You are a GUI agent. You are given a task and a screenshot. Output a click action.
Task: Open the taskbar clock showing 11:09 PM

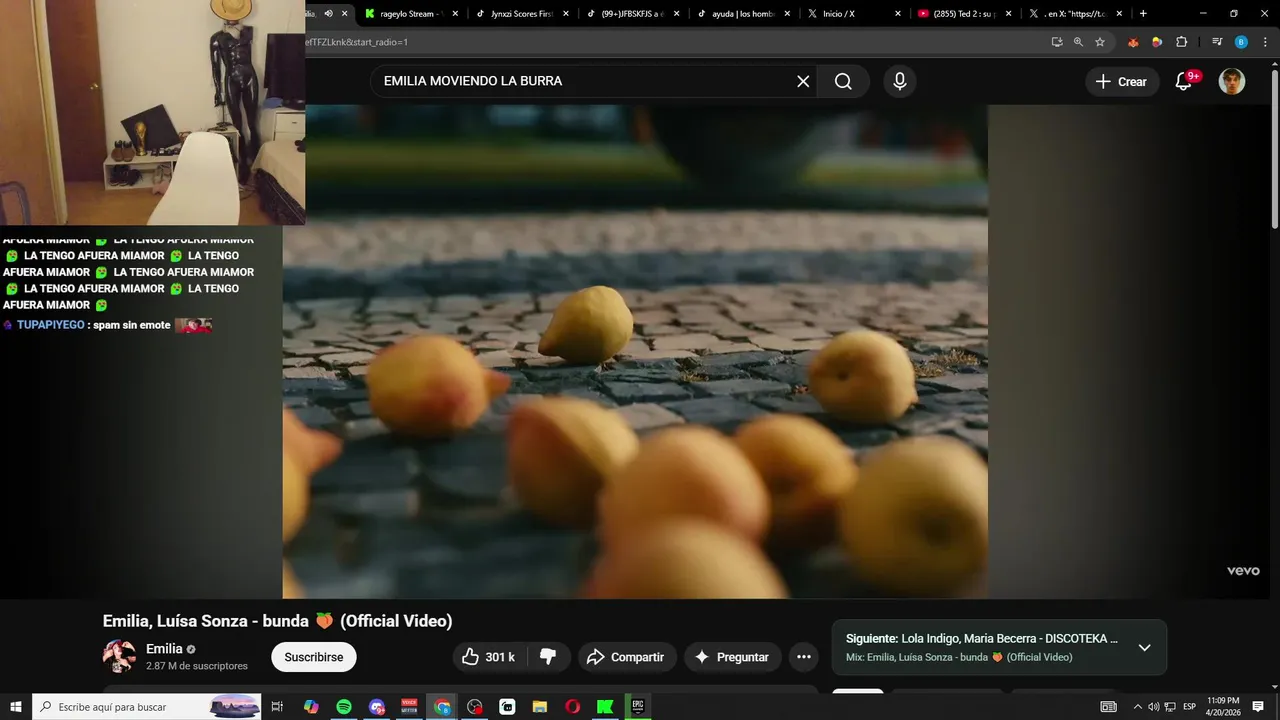pos(1223,707)
